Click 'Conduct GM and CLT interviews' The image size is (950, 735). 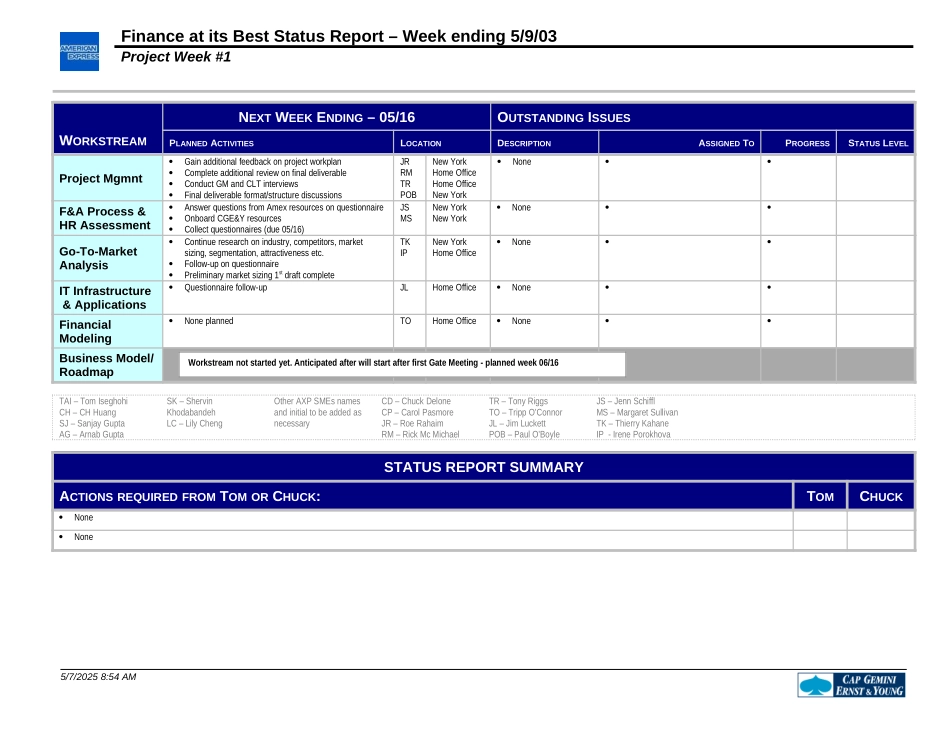(241, 184)
